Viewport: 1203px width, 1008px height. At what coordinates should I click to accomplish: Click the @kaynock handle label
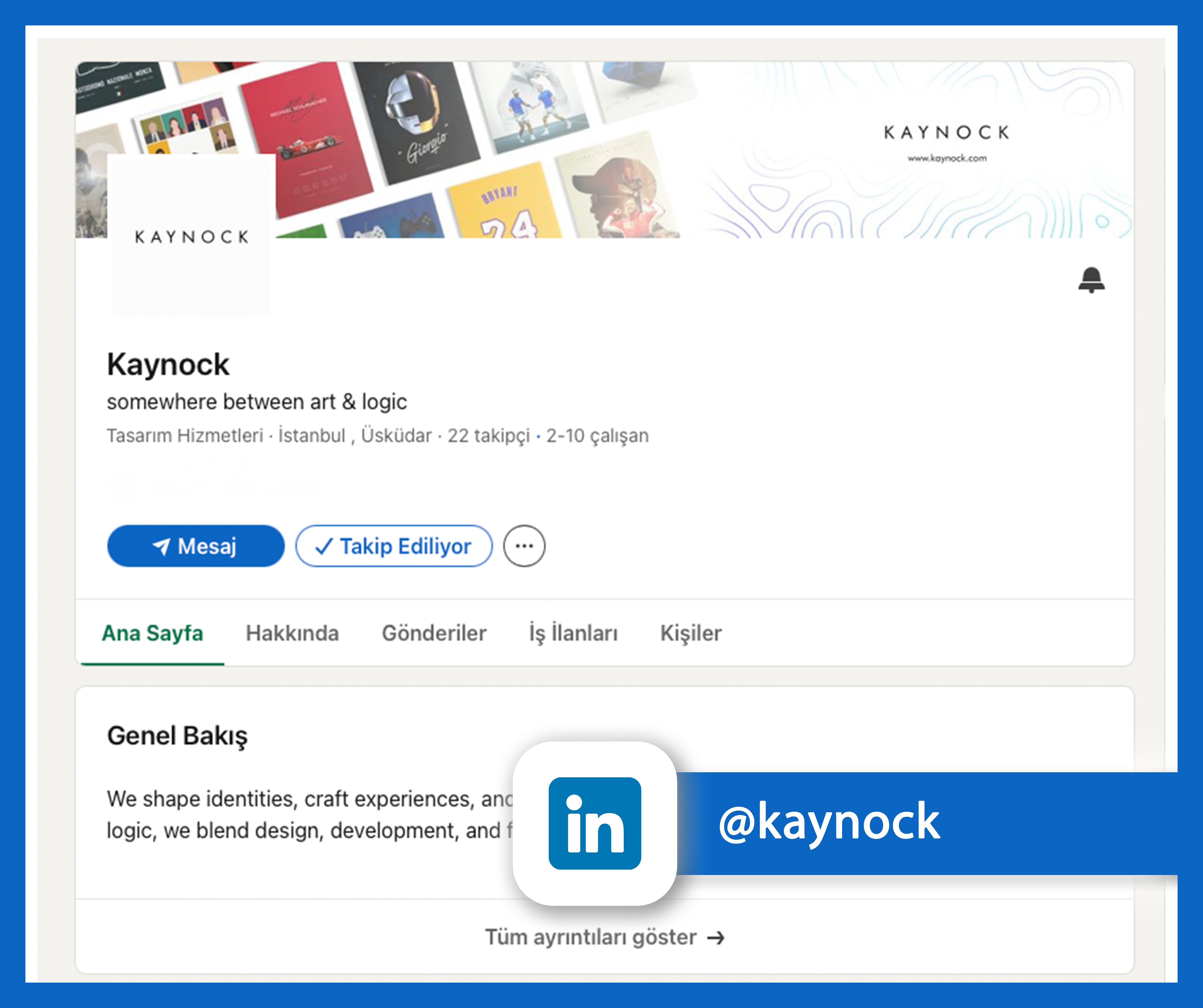tap(829, 822)
